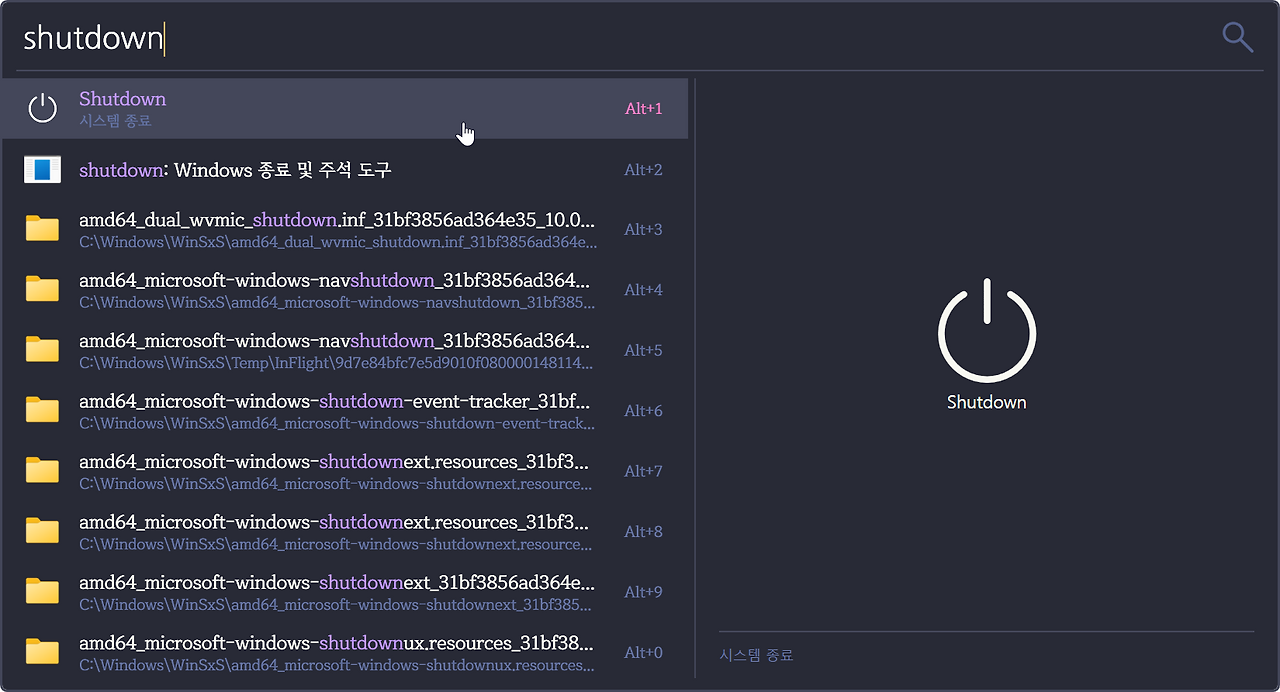Select "amd64_microsoft-windows-shutdownext_31bf3856ad364e" title
Viewport: 1280px width, 692px height.
337,582
